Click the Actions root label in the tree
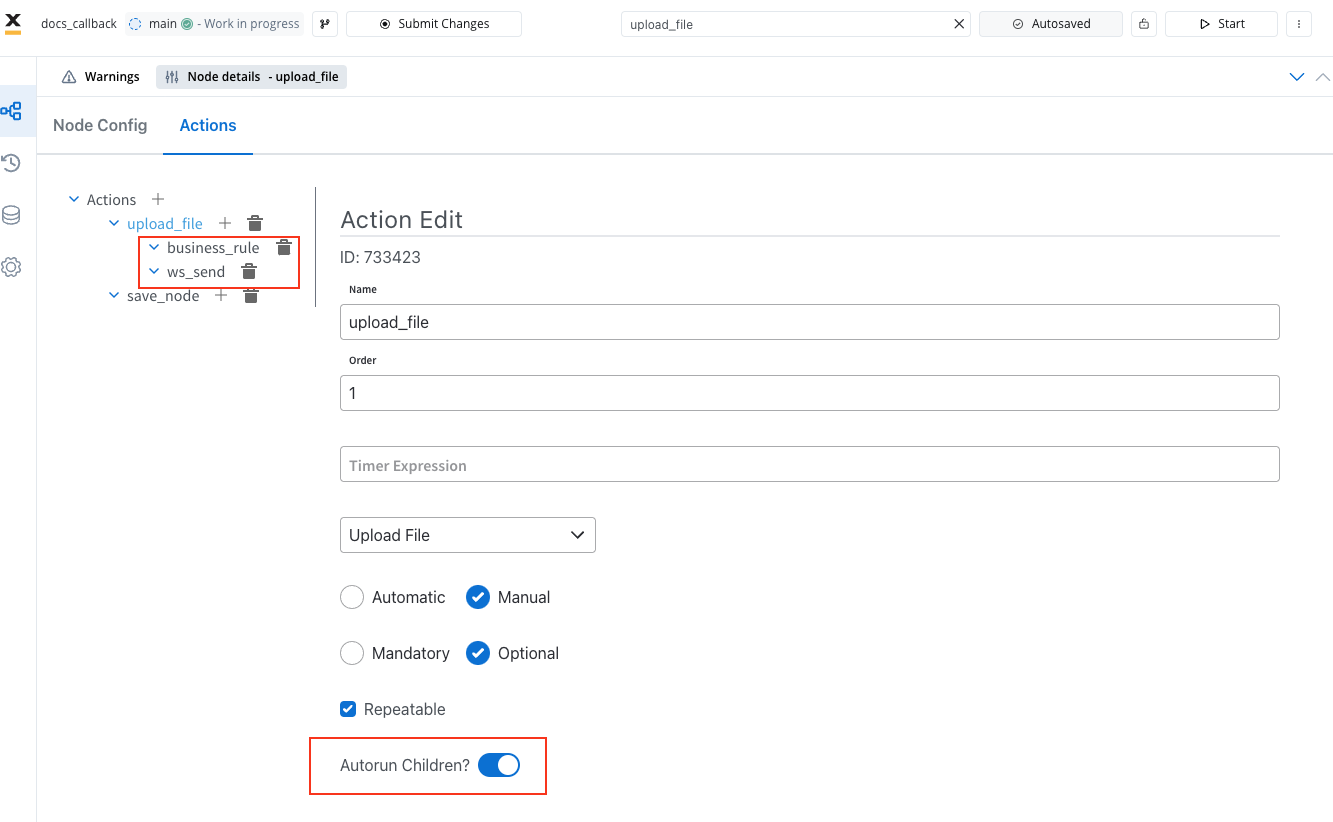The width and height of the screenshot is (1333, 822). [111, 199]
